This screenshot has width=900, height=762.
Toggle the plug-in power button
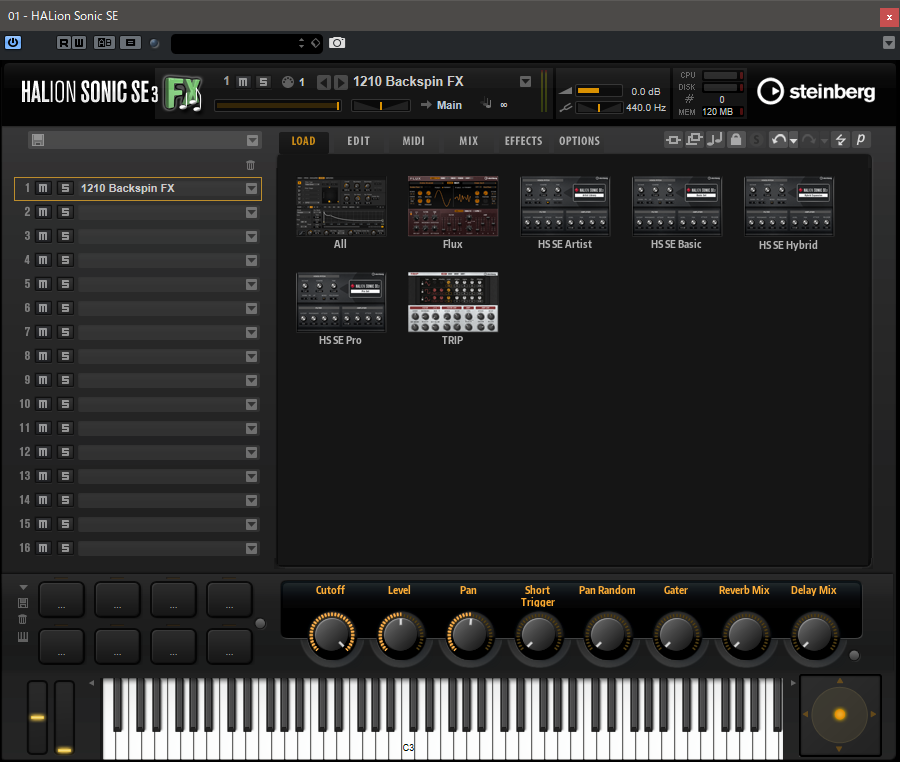coord(13,42)
